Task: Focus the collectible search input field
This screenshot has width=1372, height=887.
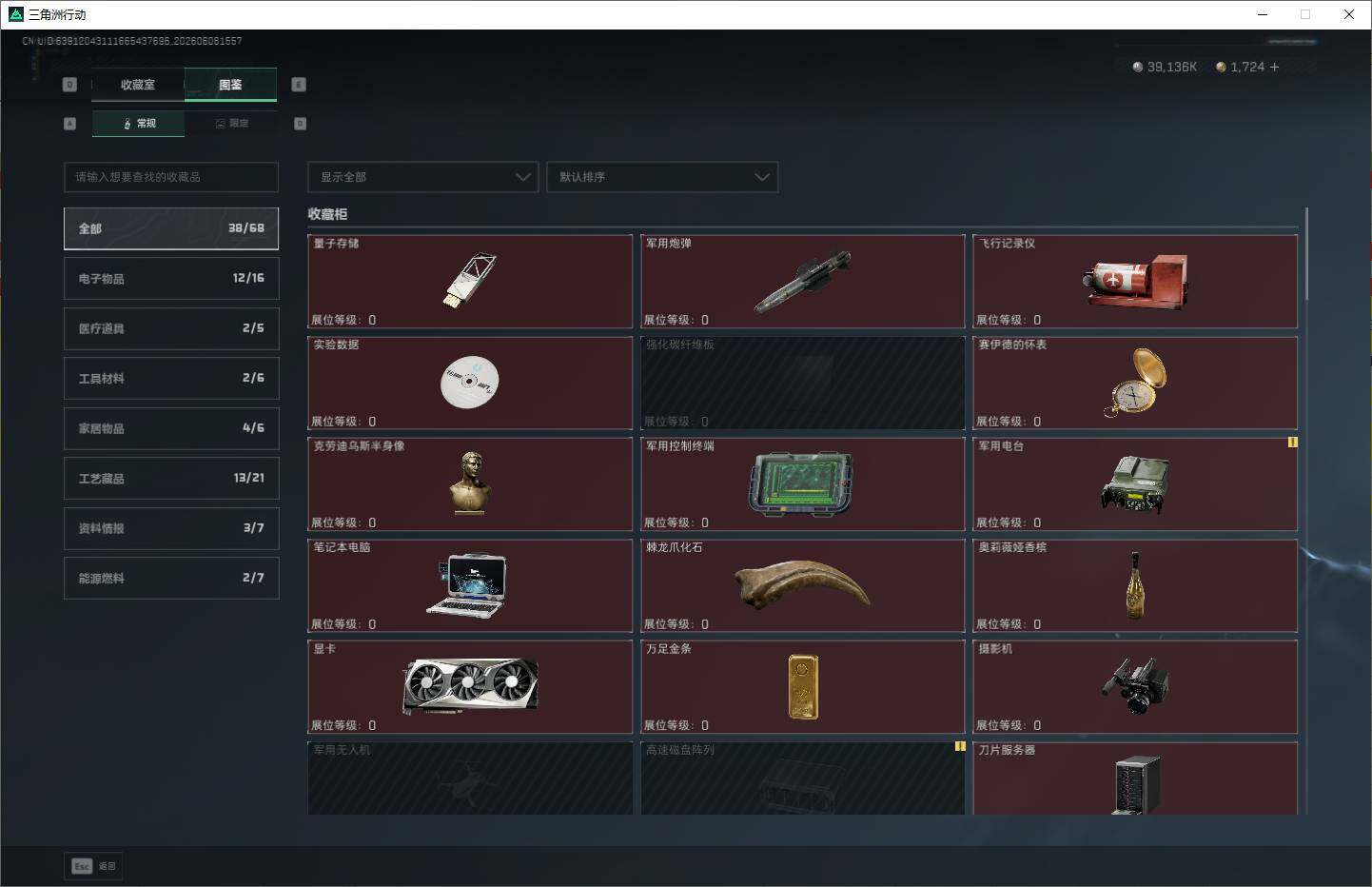Action: coord(171,177)
